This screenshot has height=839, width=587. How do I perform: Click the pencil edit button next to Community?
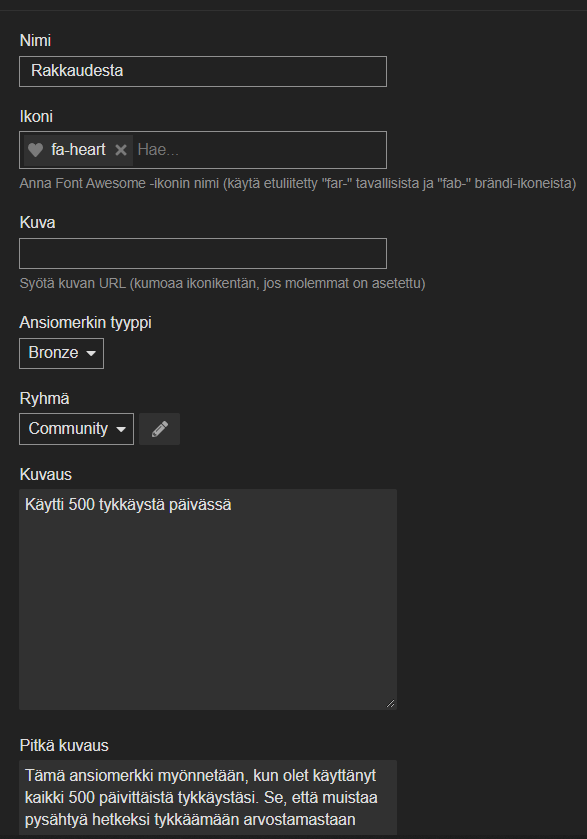[x=159, y=429]
